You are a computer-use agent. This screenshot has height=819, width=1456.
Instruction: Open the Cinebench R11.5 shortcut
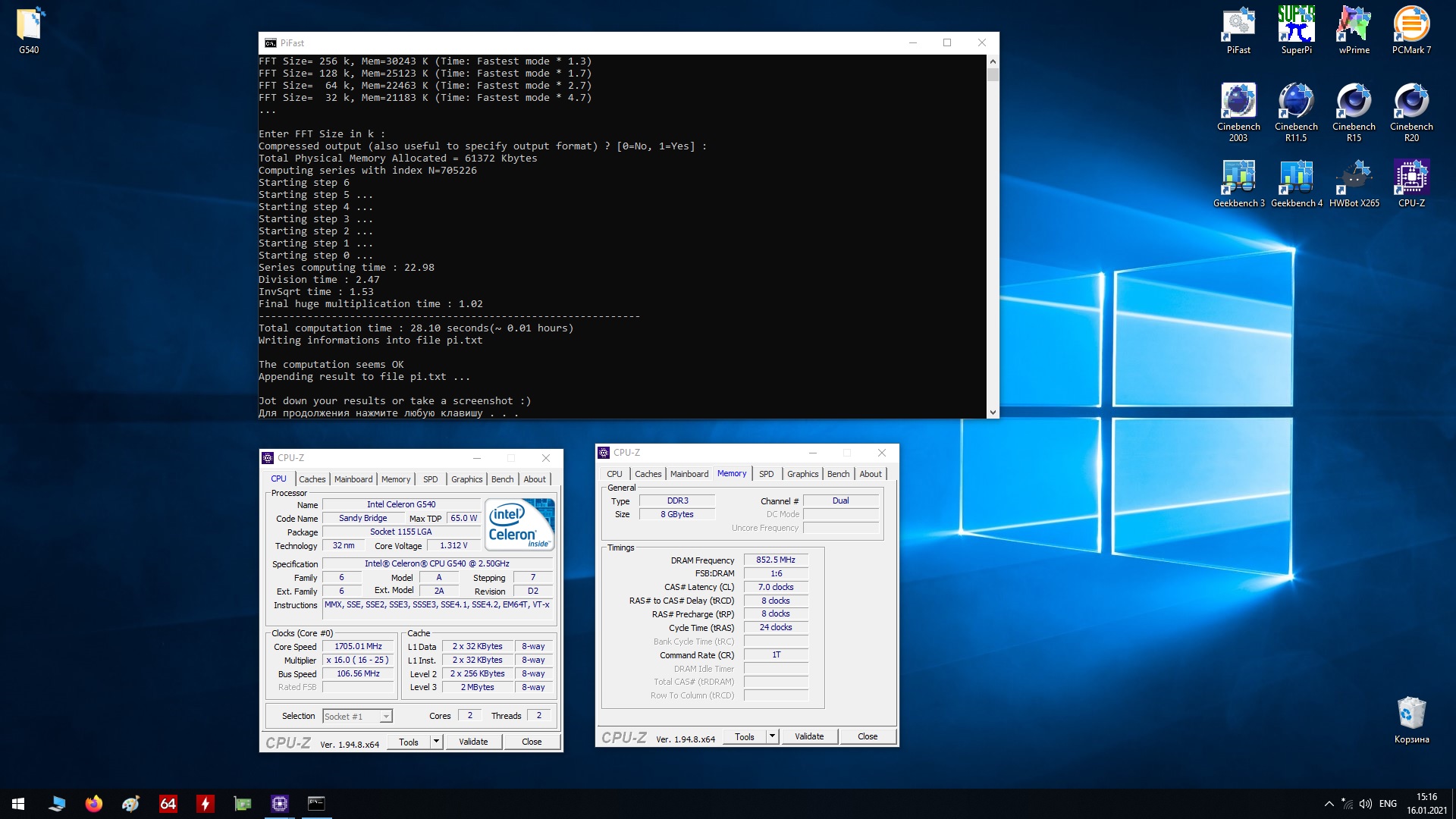coord(1296,112)
